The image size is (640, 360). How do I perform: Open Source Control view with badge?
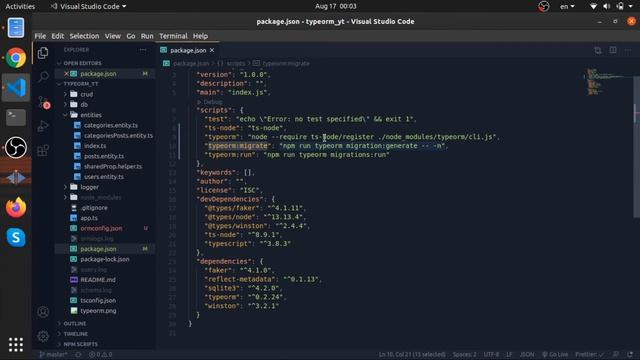tap(43, 102)
